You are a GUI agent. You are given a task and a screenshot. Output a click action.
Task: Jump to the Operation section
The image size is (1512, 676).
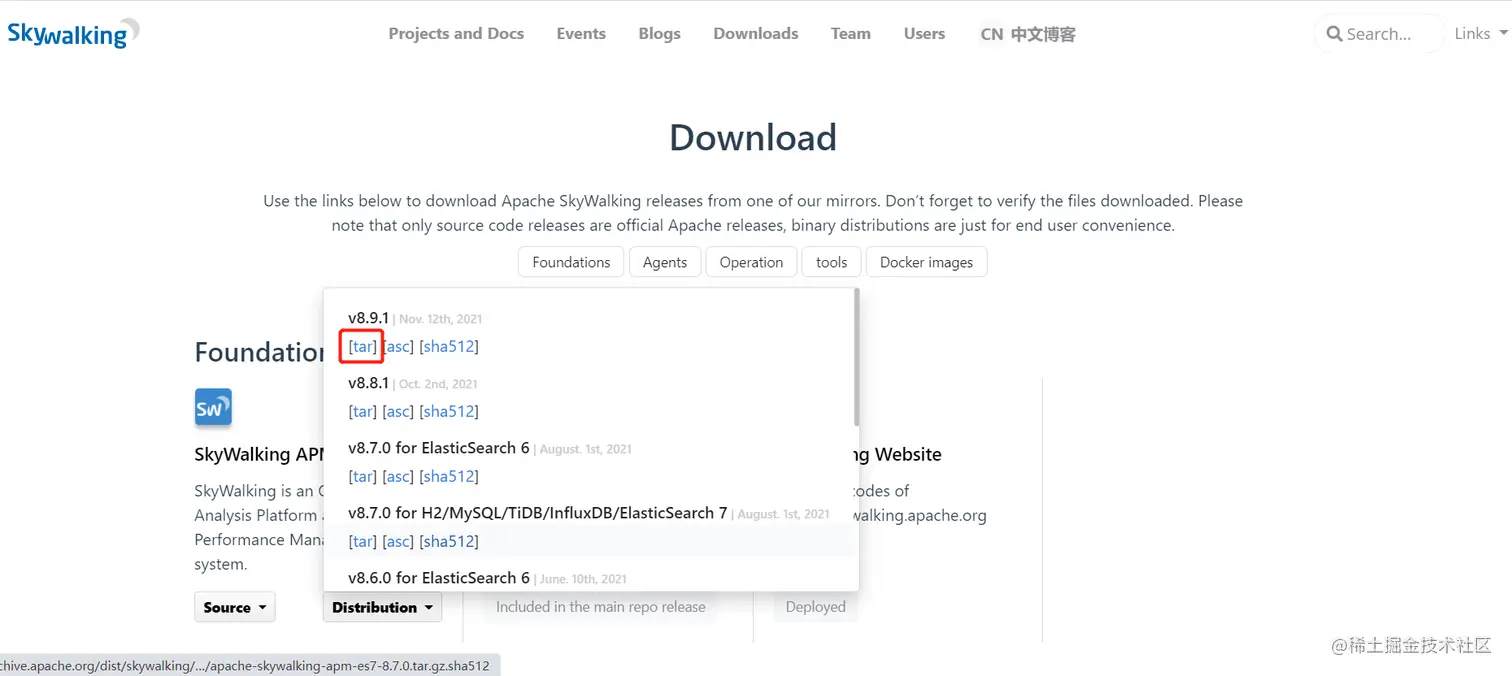[x=751, y=262]
